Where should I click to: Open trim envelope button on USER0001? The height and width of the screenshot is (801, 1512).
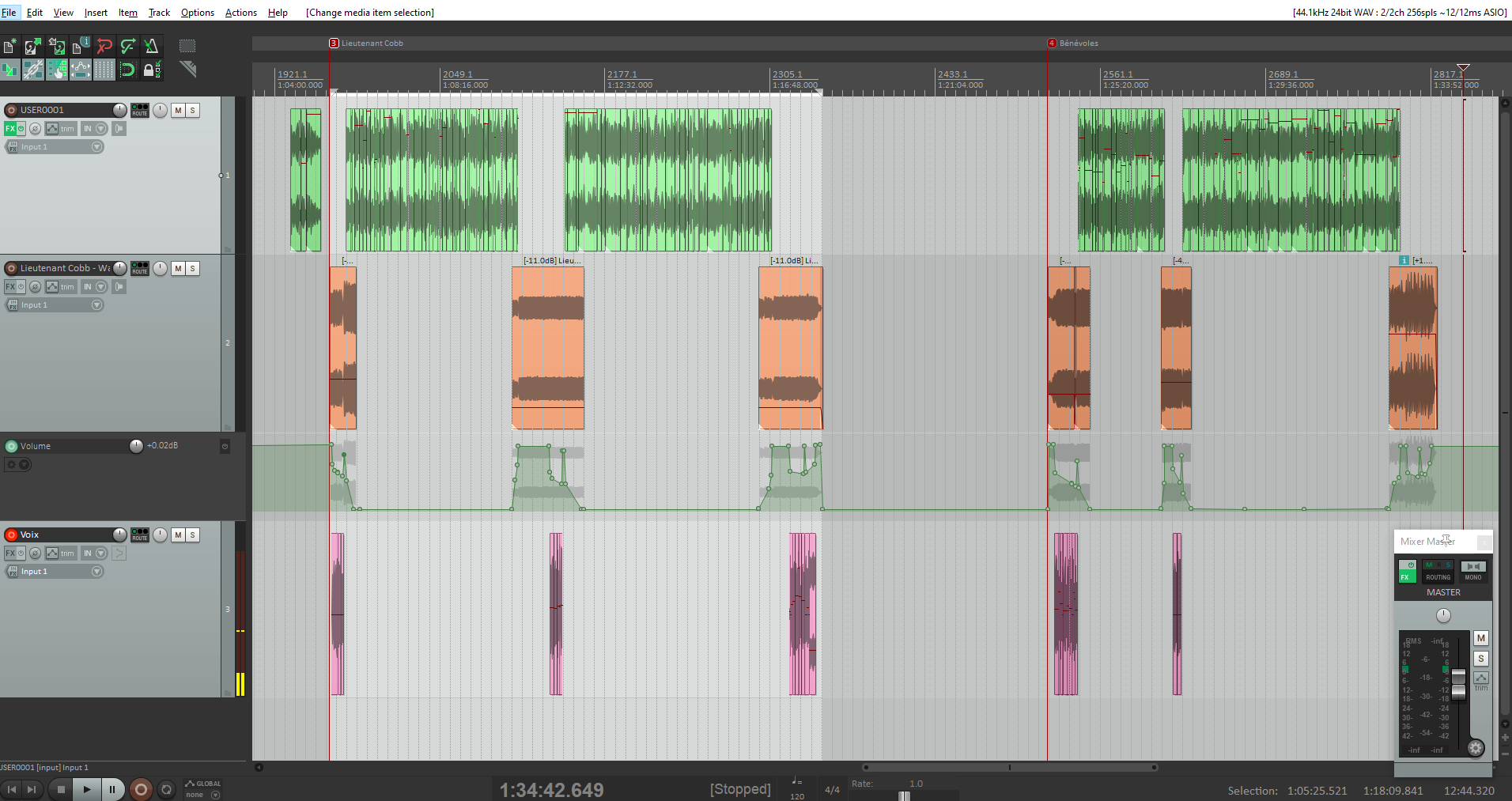click(x=60, y=128)
